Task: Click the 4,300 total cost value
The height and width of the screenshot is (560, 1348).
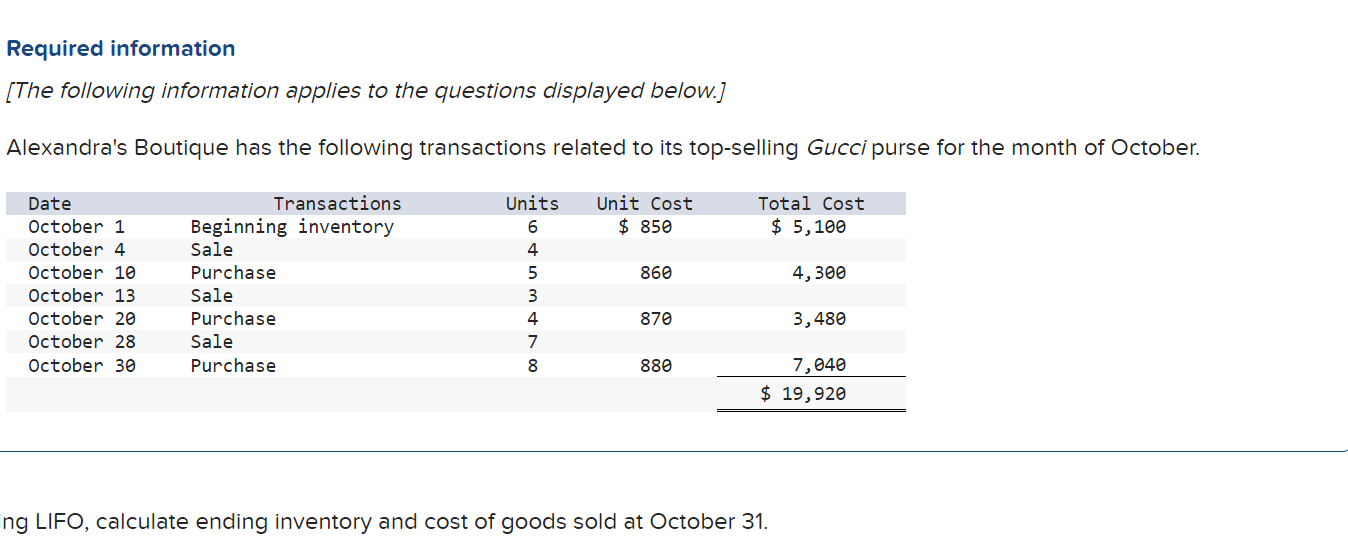Action: (x=819, y=273)
